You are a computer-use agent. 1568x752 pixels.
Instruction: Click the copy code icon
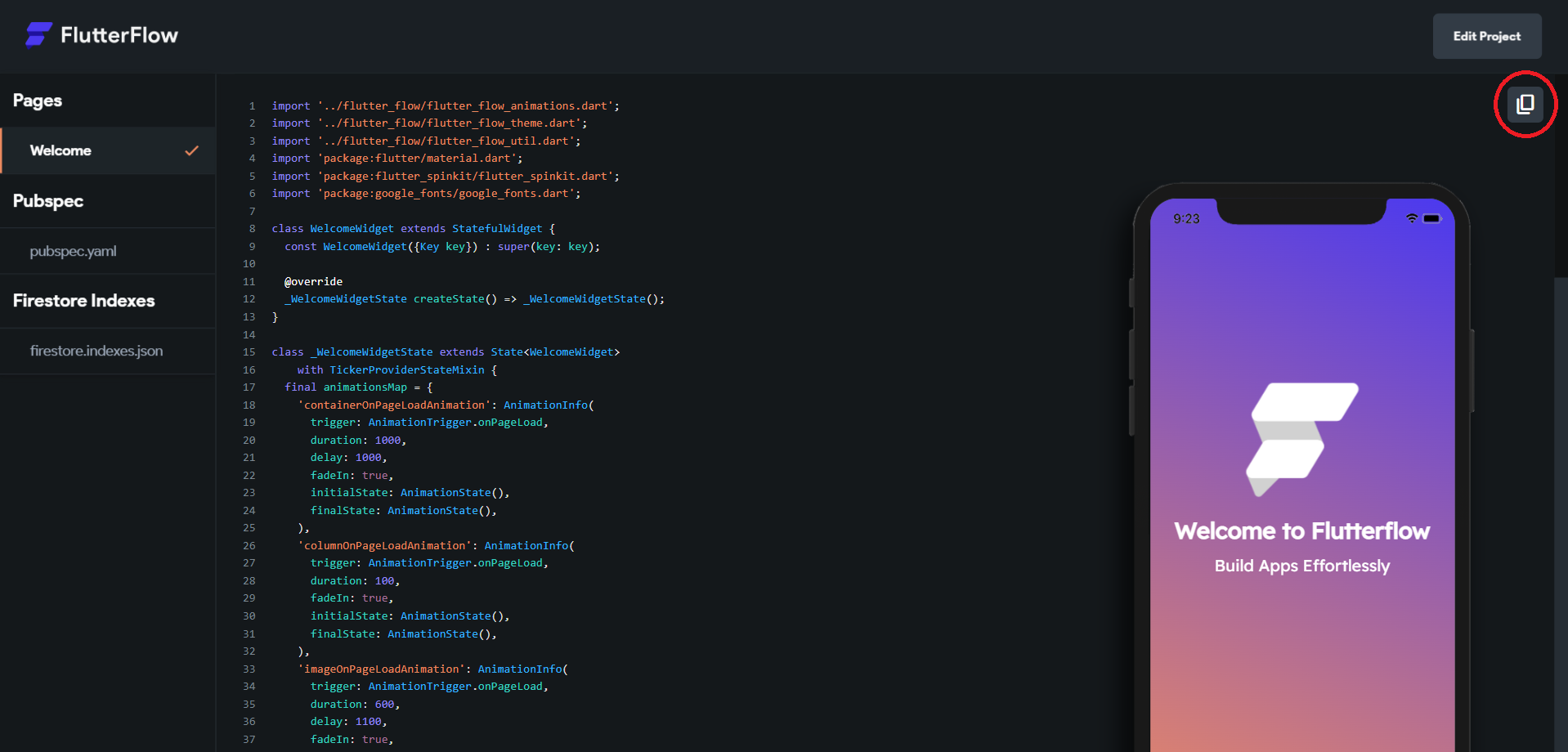pyautogui.click(x=1525, y=105)
